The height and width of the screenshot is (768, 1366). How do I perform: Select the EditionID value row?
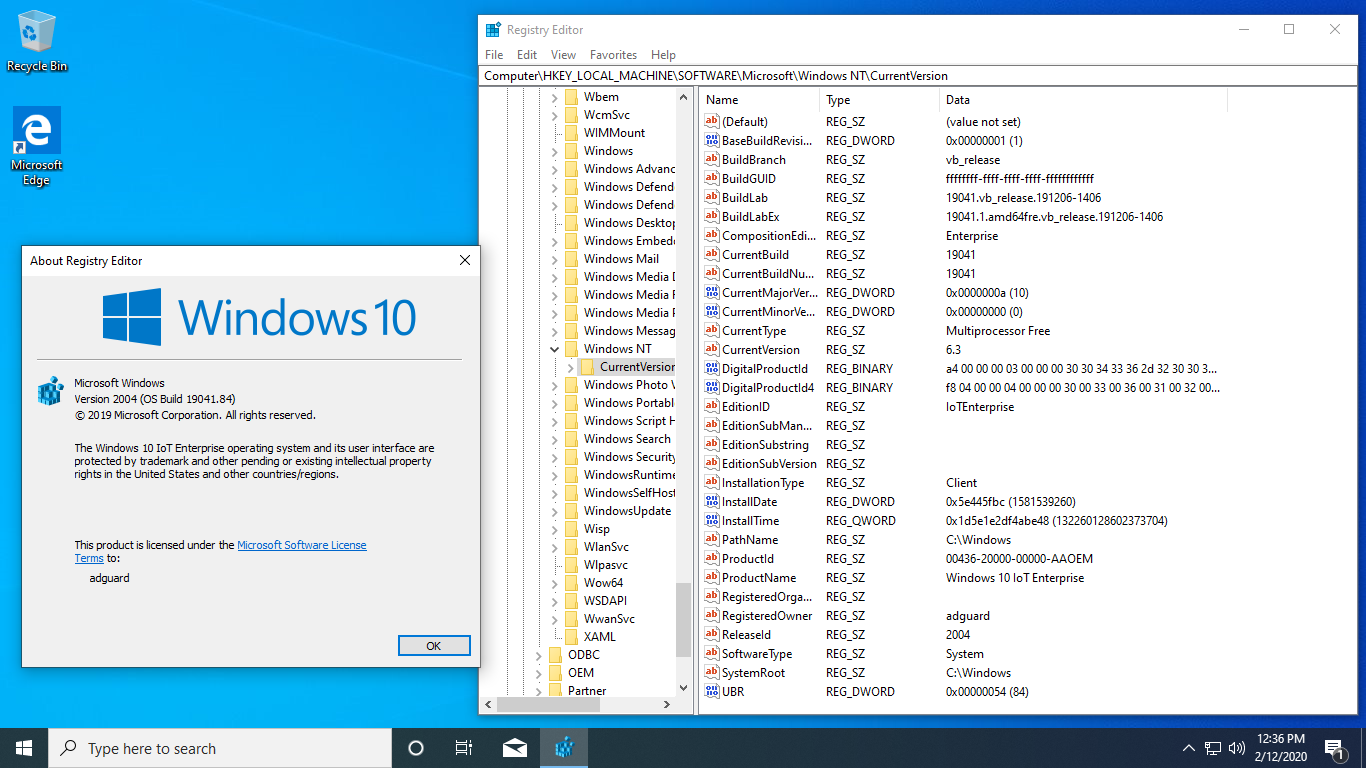pos(962,407)
